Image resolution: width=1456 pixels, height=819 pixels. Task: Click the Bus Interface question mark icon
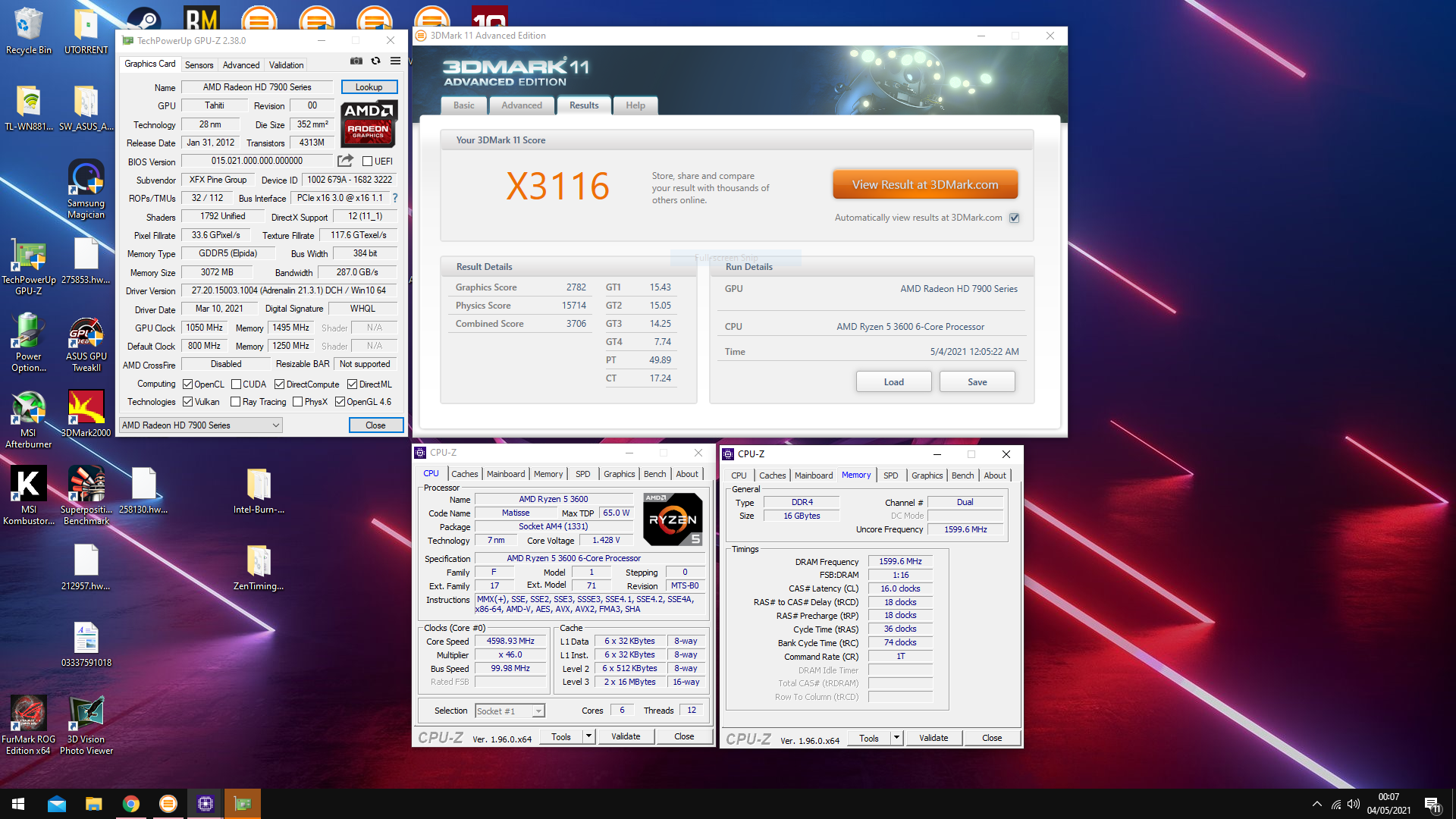394,198
